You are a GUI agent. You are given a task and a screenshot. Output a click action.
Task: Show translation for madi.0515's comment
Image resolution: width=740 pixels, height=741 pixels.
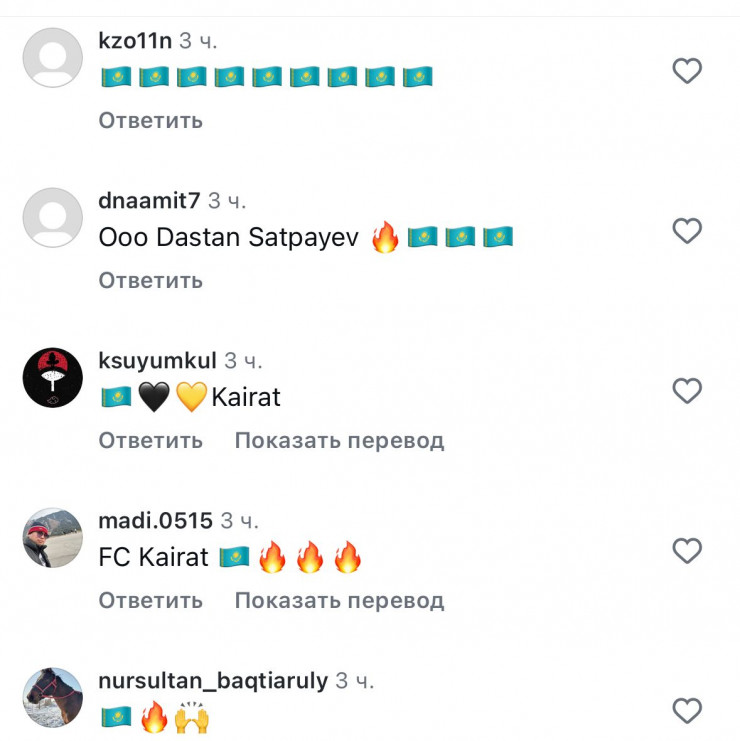click(x=339, y=601)
